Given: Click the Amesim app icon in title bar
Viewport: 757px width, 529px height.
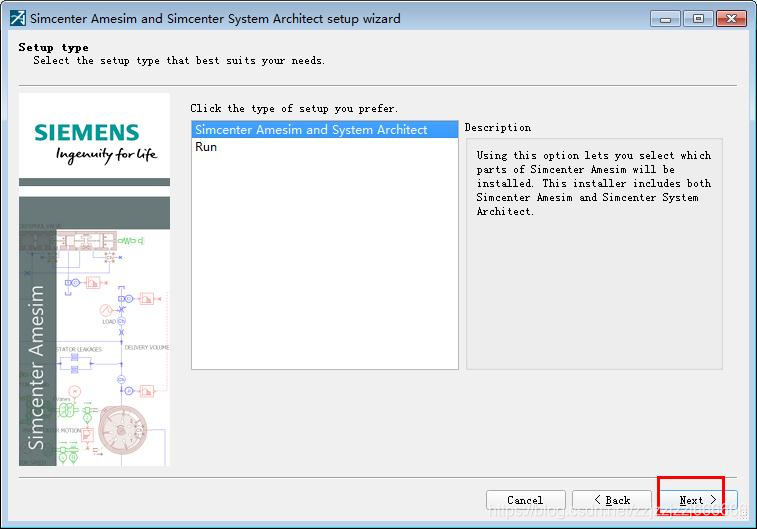Looking at the screenshot, I should (x=18, y=18).
